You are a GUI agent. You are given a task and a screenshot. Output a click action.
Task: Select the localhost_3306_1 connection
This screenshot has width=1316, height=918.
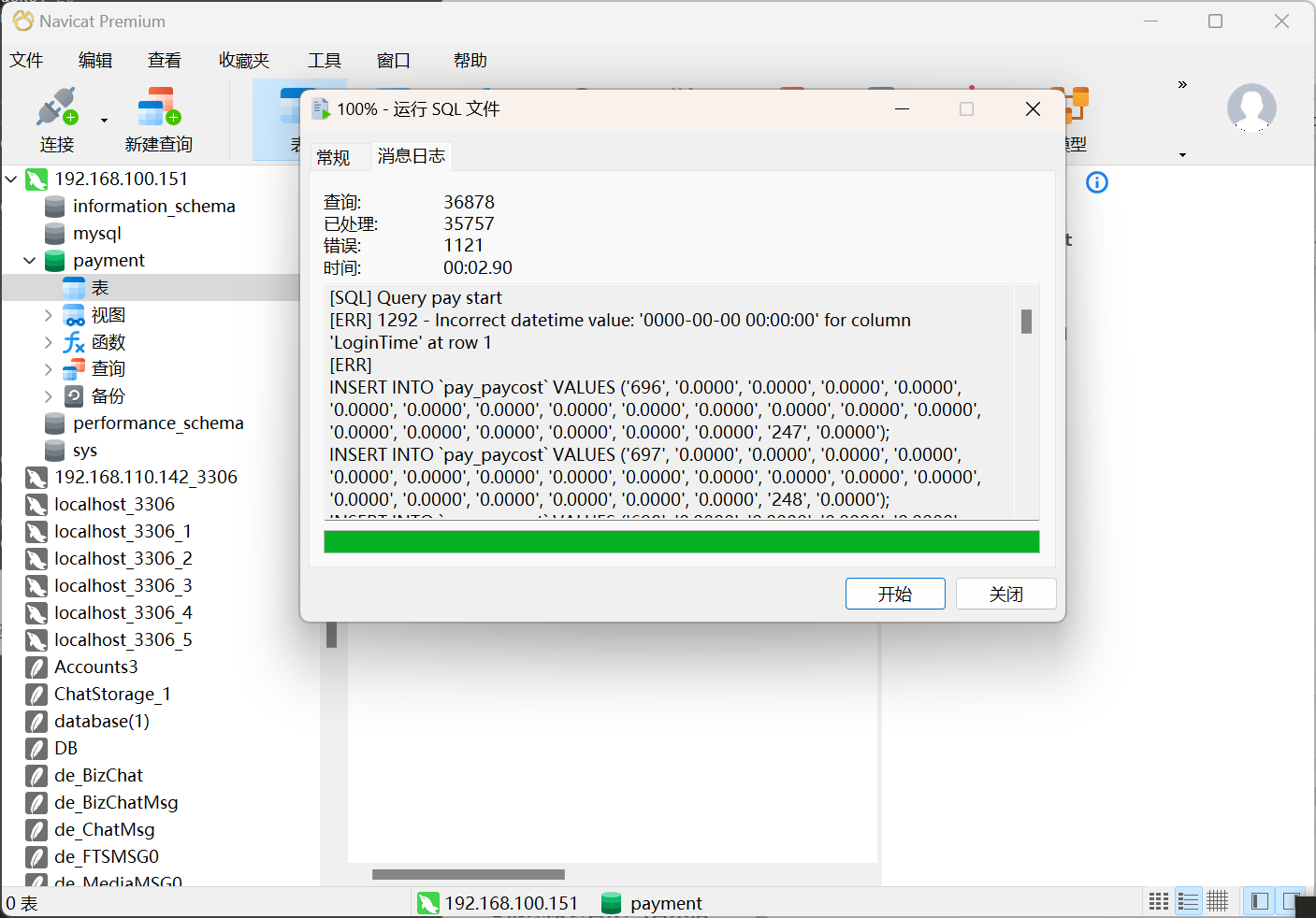coord(123,532)
